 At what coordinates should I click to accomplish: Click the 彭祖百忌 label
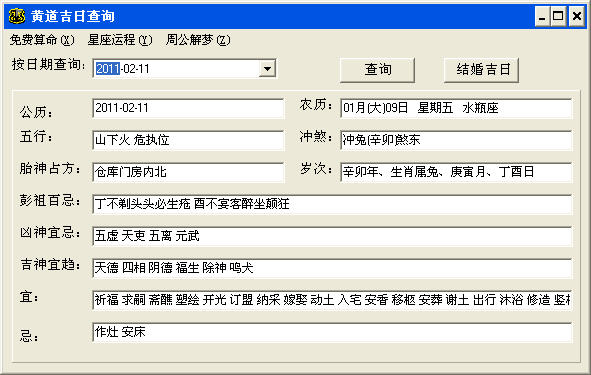(x=50, y=201)
